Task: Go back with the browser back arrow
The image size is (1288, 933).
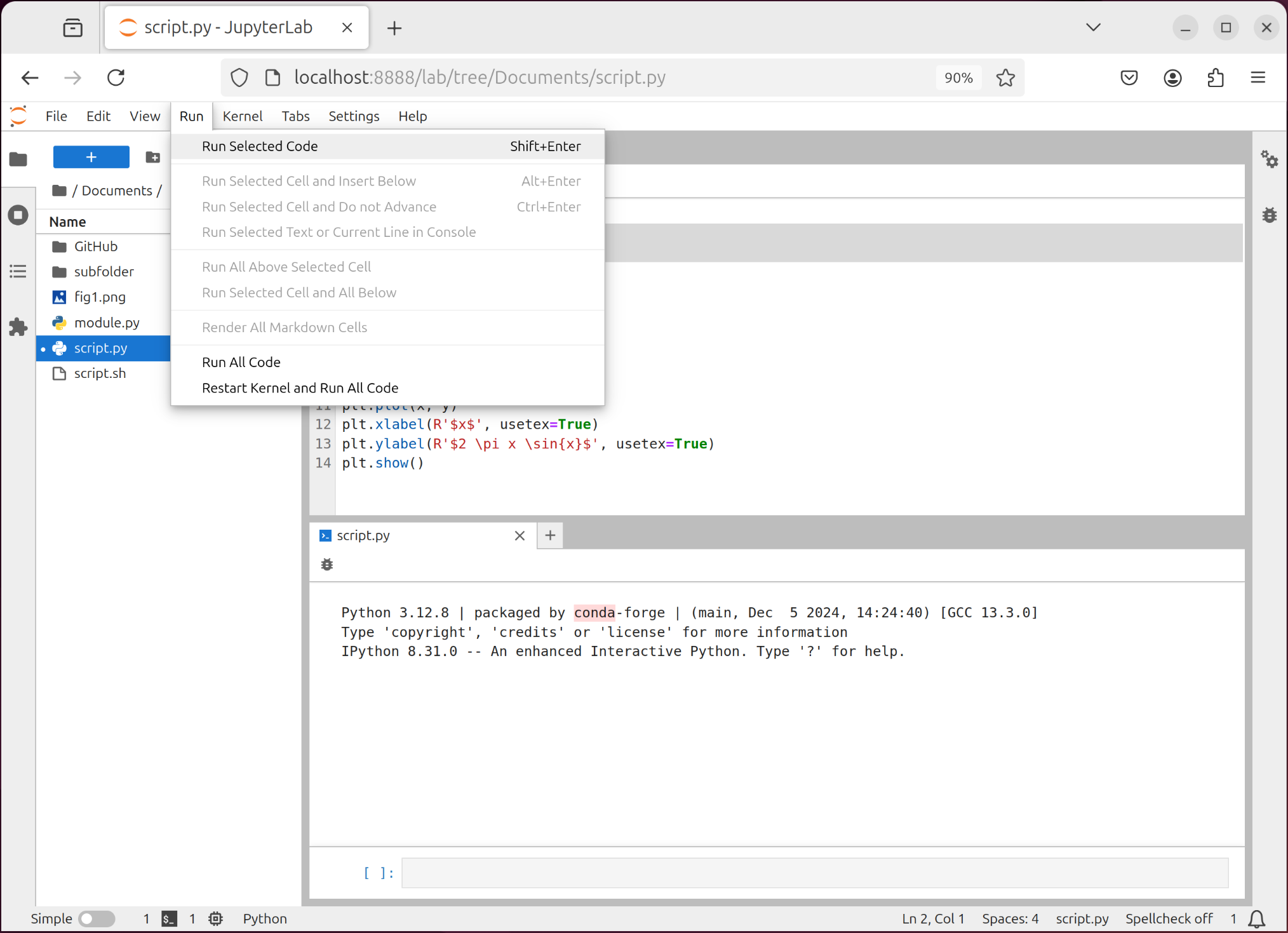Action: coord(30,77)
